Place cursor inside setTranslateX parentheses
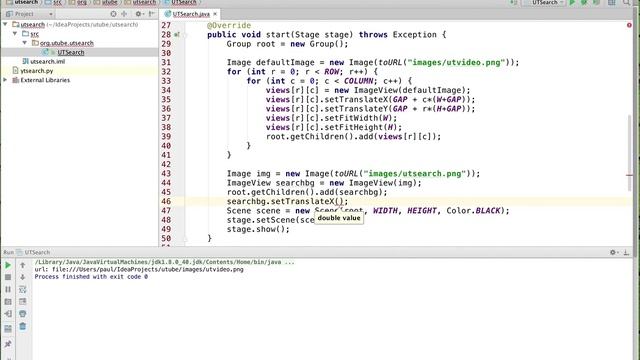This screenshot has width=640, height=360. tap(340, 201)
